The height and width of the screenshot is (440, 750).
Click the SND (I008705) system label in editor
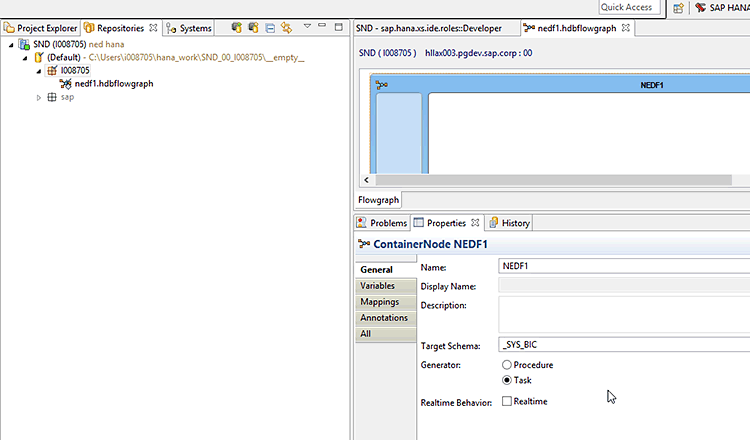387,53
